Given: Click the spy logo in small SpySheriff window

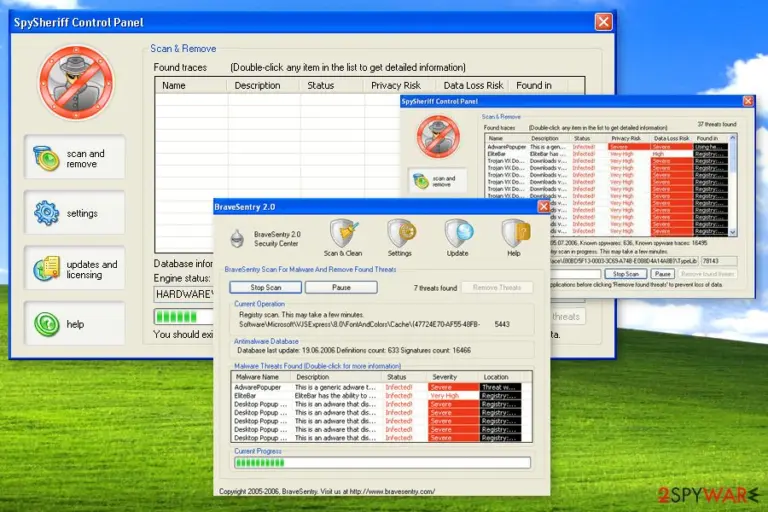Looking at the screenshot, I should [x=438, y=137].
